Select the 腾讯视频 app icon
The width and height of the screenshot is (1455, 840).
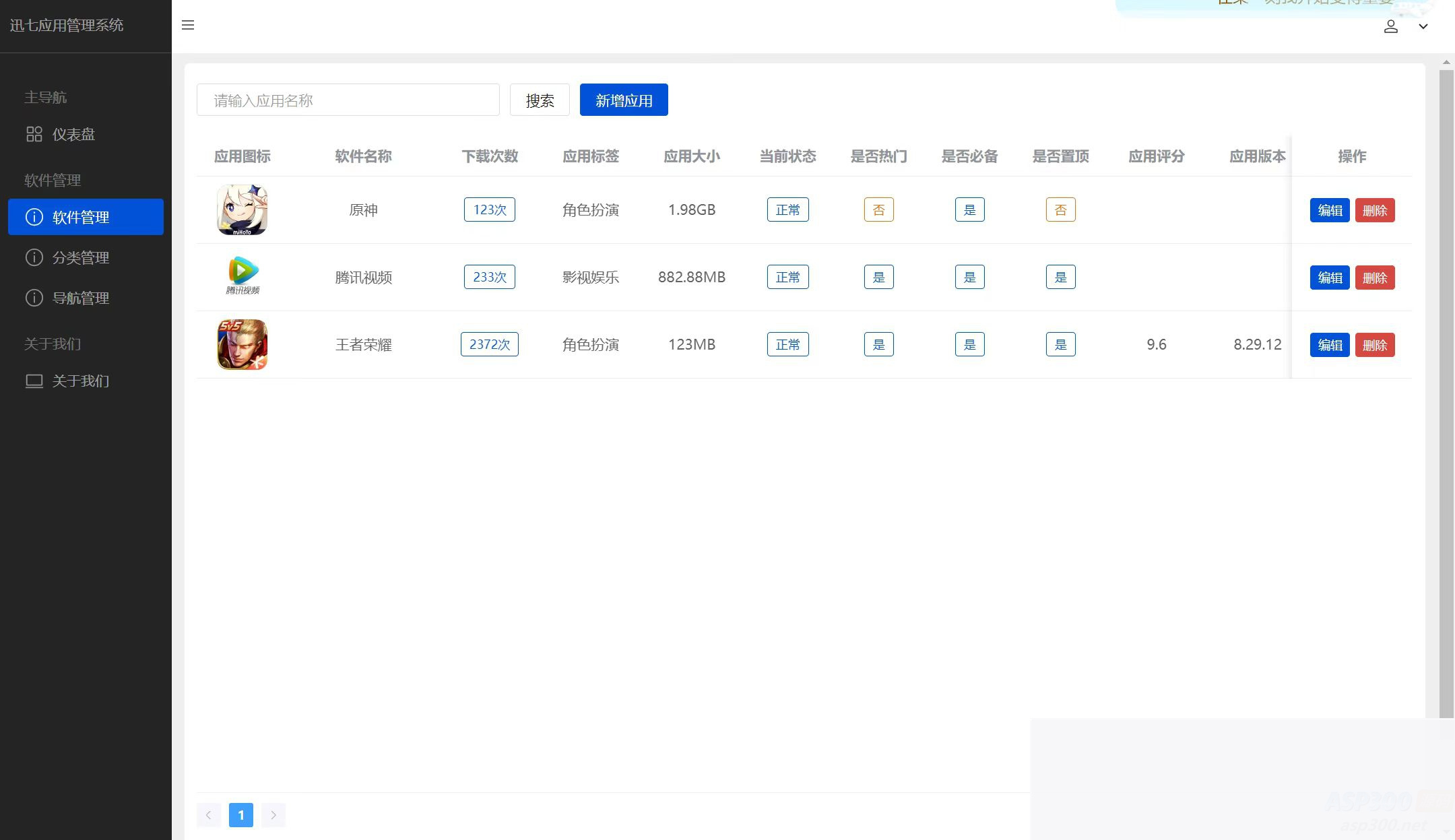[x=241, y=276]
